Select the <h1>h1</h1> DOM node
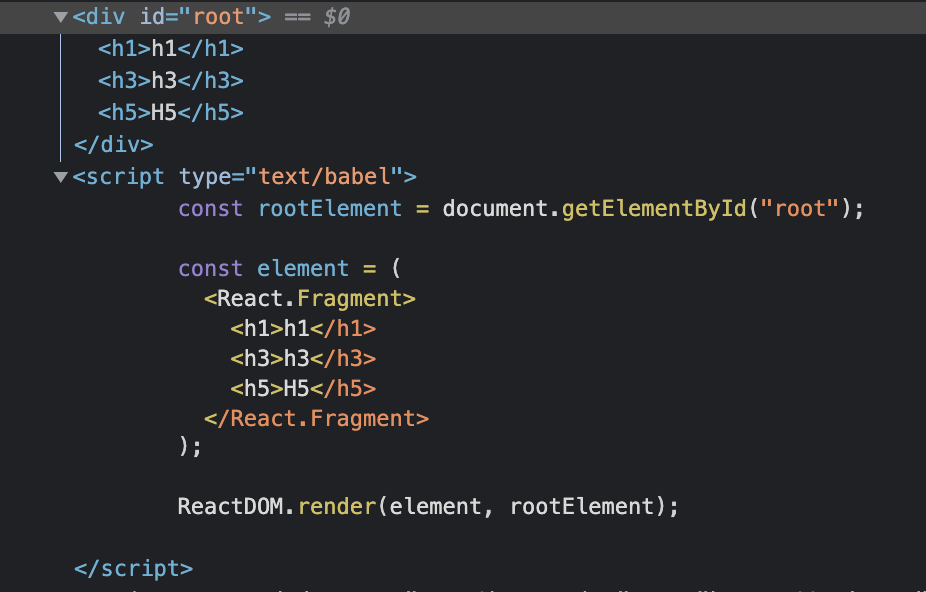This screenshot has height=592, width=926. point(171,48)
